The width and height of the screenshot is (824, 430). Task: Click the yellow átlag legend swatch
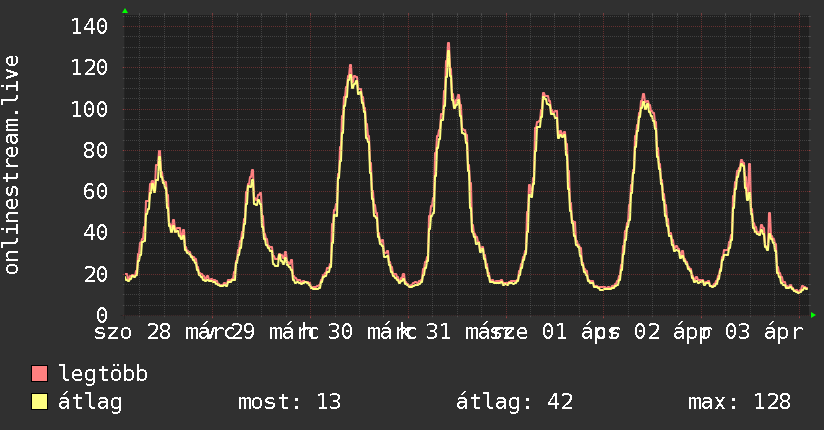(x=39, y=401)
